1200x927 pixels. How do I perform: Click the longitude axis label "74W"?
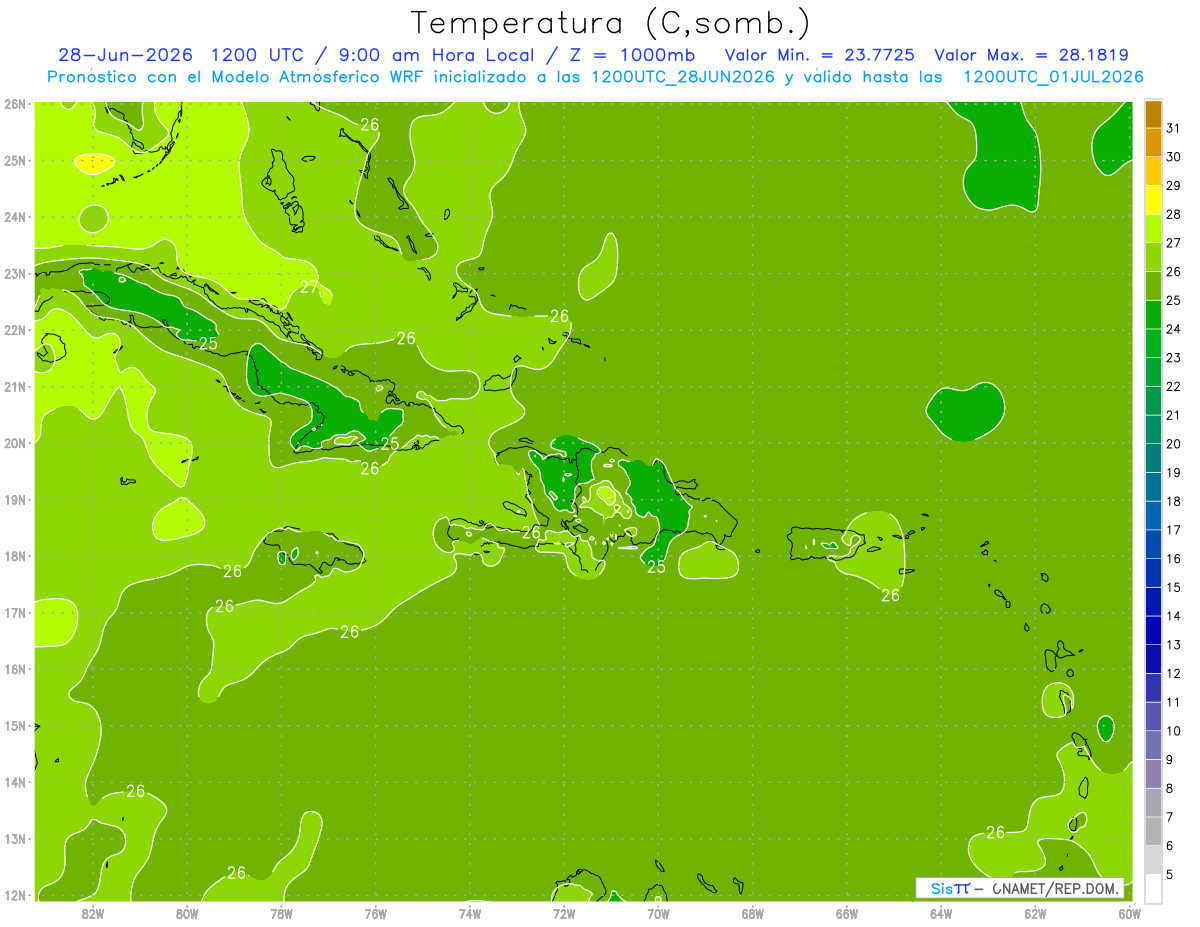(470, 913)
